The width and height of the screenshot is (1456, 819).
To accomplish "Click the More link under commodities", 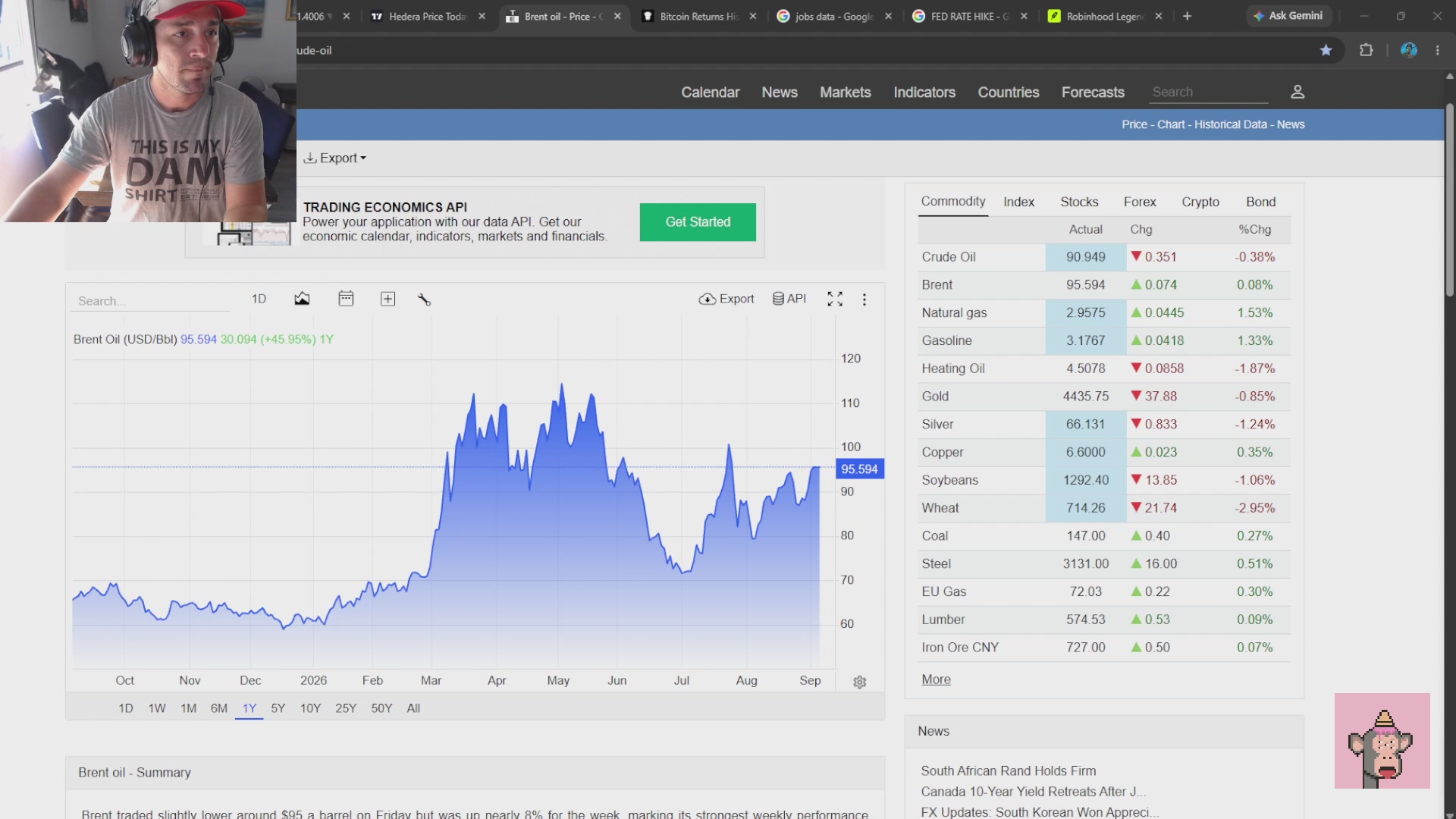I will (x=936, y=679).
